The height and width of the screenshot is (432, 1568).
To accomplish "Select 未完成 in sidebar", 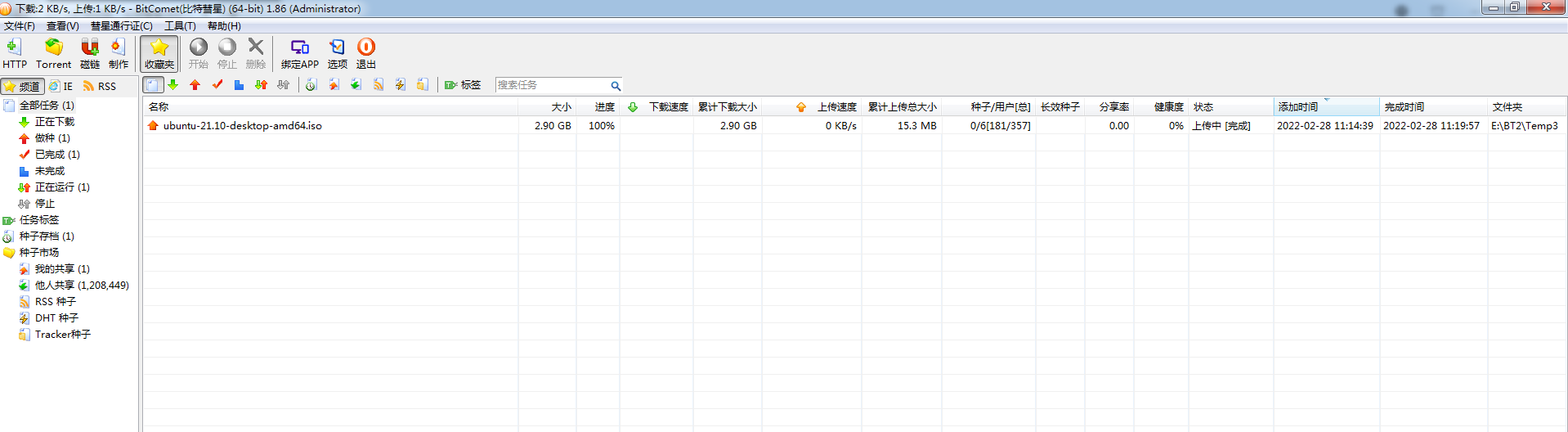I will pos(49,171).
